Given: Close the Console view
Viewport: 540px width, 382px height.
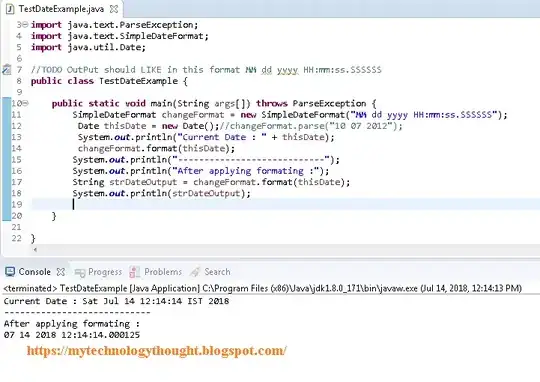Looking at the screenshot, I should pos(61,272).
